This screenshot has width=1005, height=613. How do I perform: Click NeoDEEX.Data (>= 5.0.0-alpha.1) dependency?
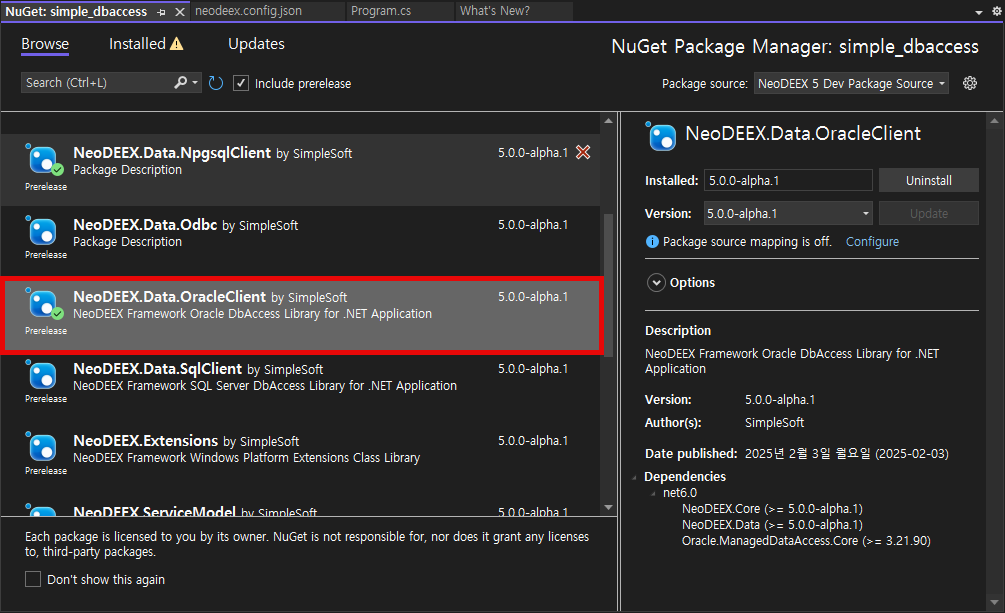772,525
